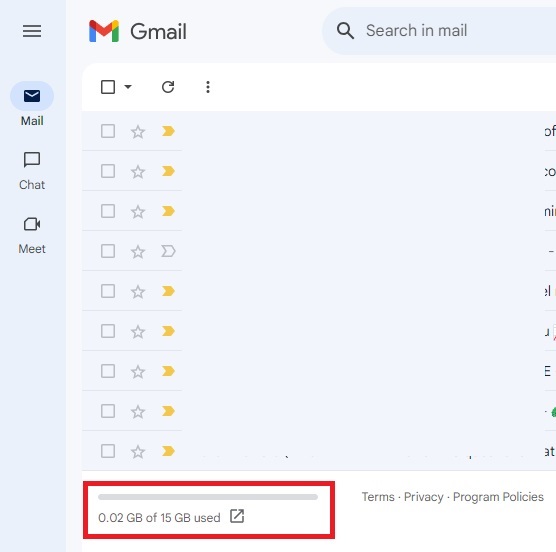Image resolution: width=556 pixels, height=552 pixels.
Task: Toggle the third email's yellow importance marker
Action: pos(168,211)
